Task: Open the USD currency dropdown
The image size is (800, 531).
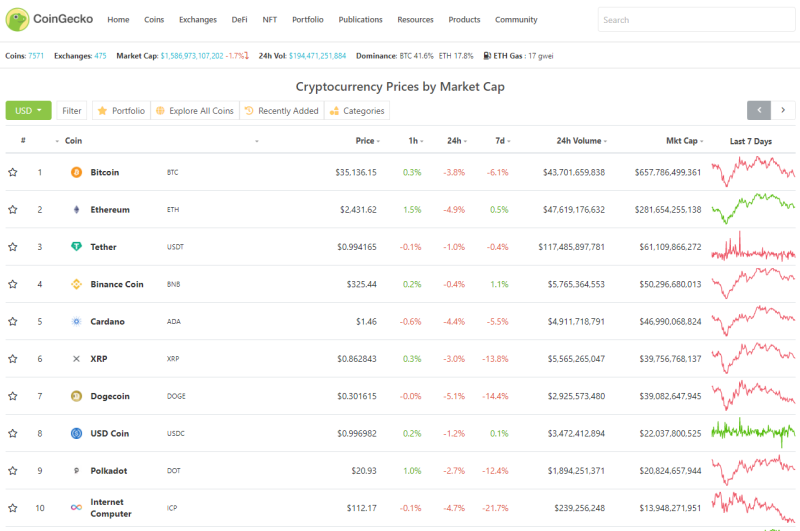Action: (x=29, y=110)
